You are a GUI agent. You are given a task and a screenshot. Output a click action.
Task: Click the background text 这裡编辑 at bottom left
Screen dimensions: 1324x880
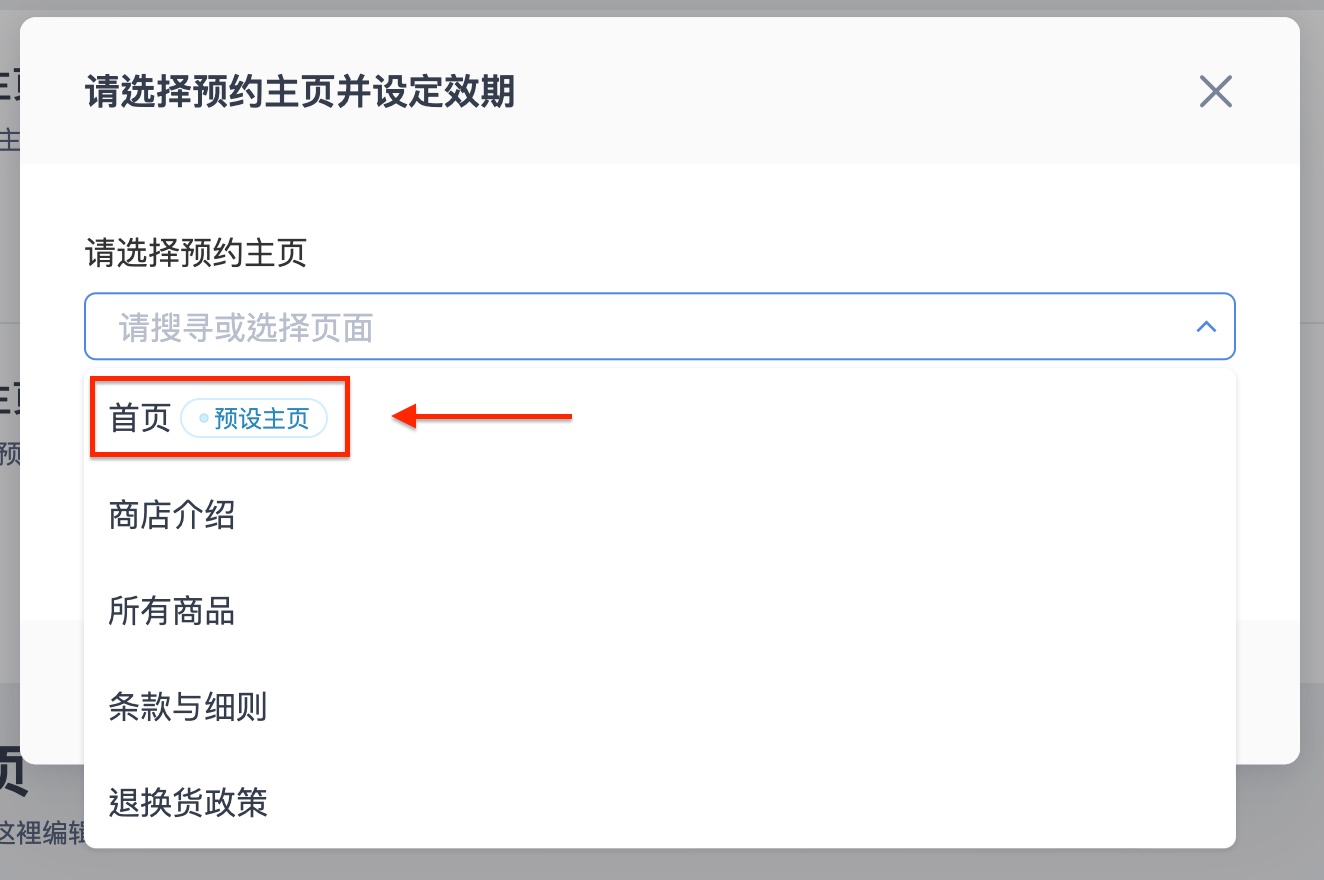click(x=44, y=832)
